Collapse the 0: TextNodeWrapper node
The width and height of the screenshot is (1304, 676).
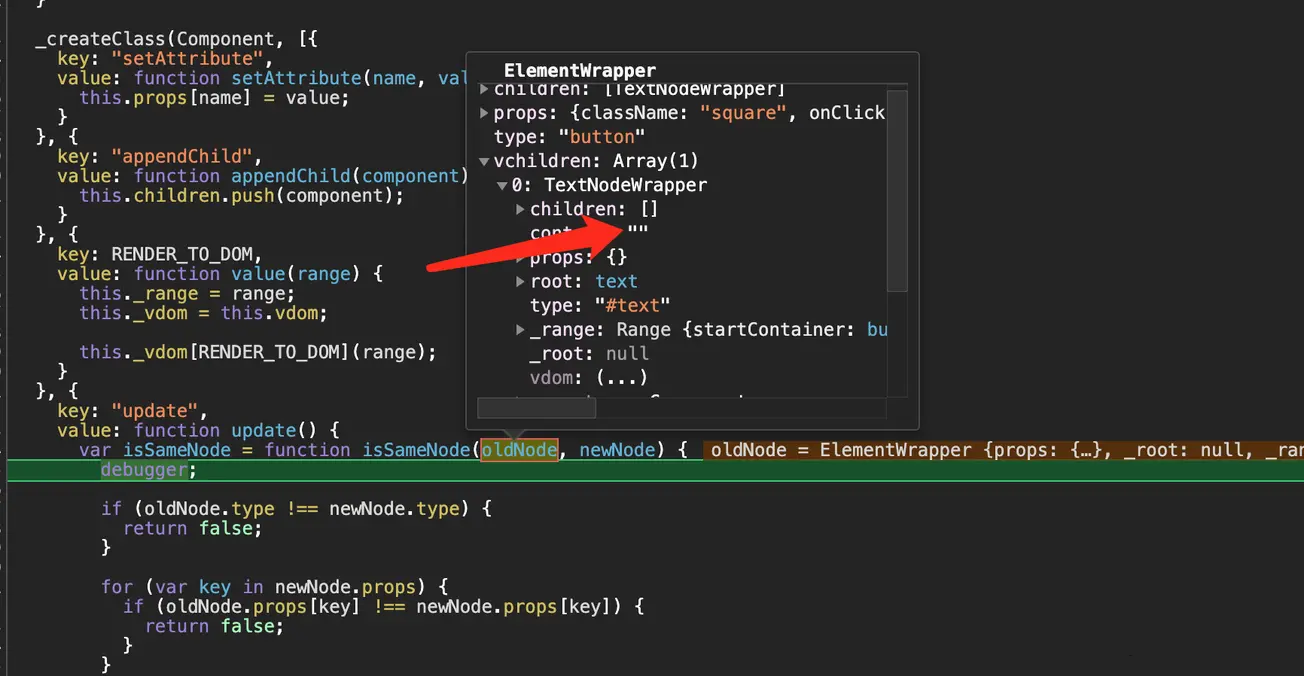502,185
